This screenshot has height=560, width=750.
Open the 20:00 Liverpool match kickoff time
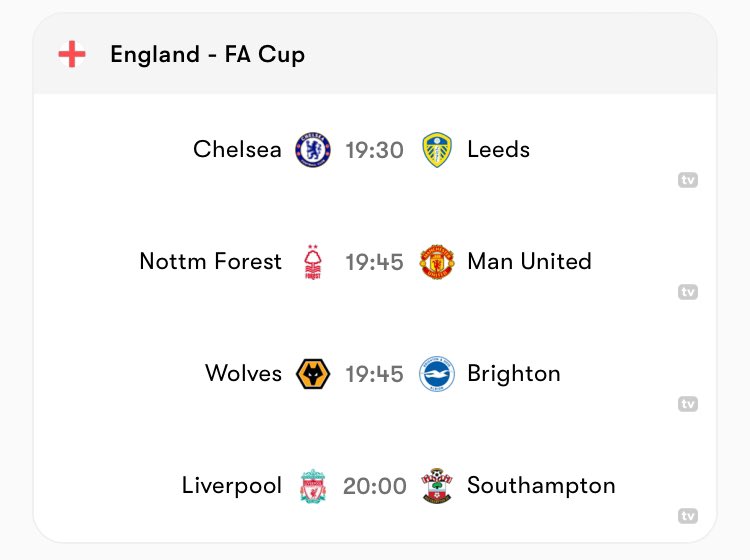point(375,486)
